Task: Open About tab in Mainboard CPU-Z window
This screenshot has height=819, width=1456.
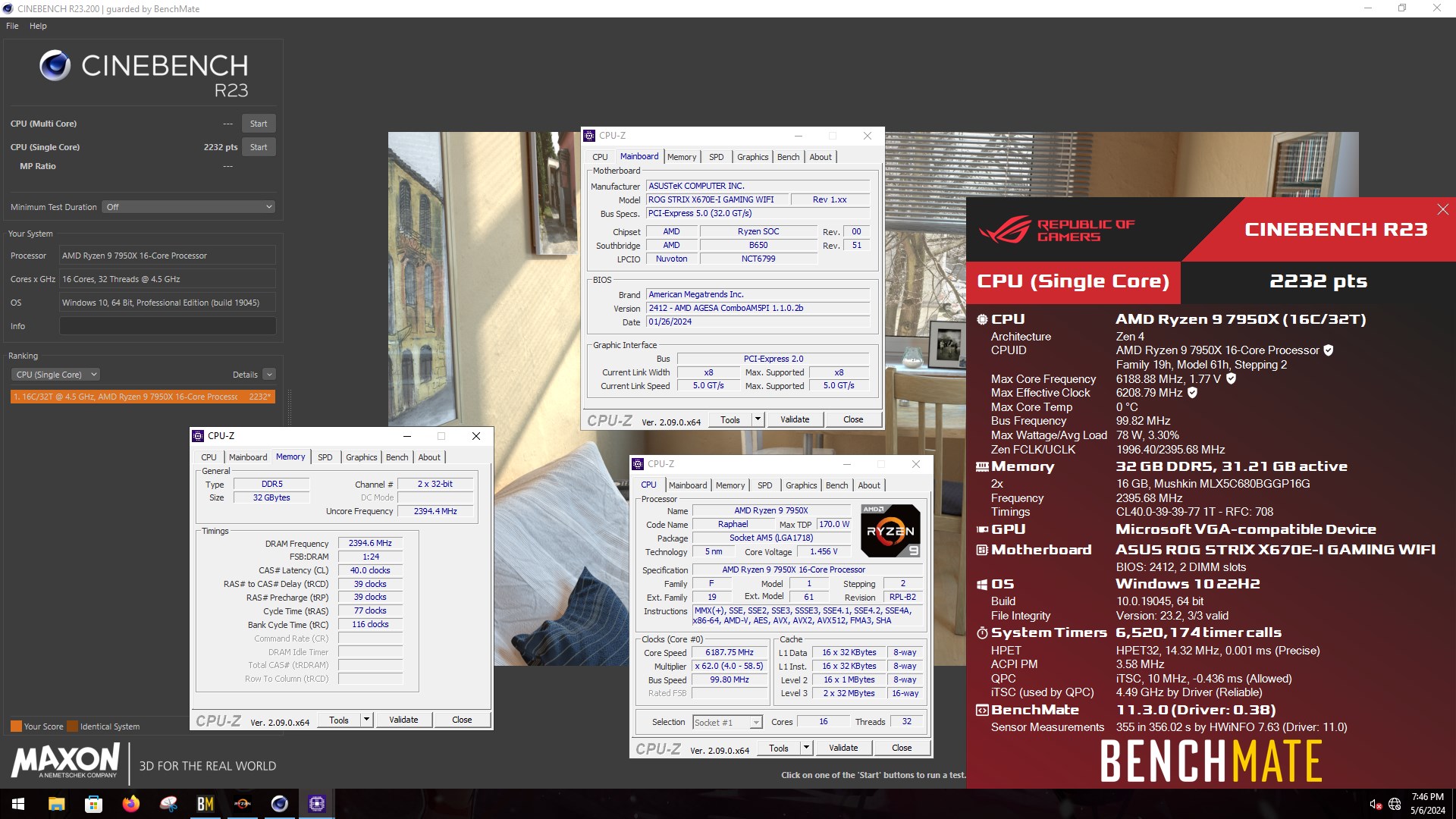Action: coord(821,157)
